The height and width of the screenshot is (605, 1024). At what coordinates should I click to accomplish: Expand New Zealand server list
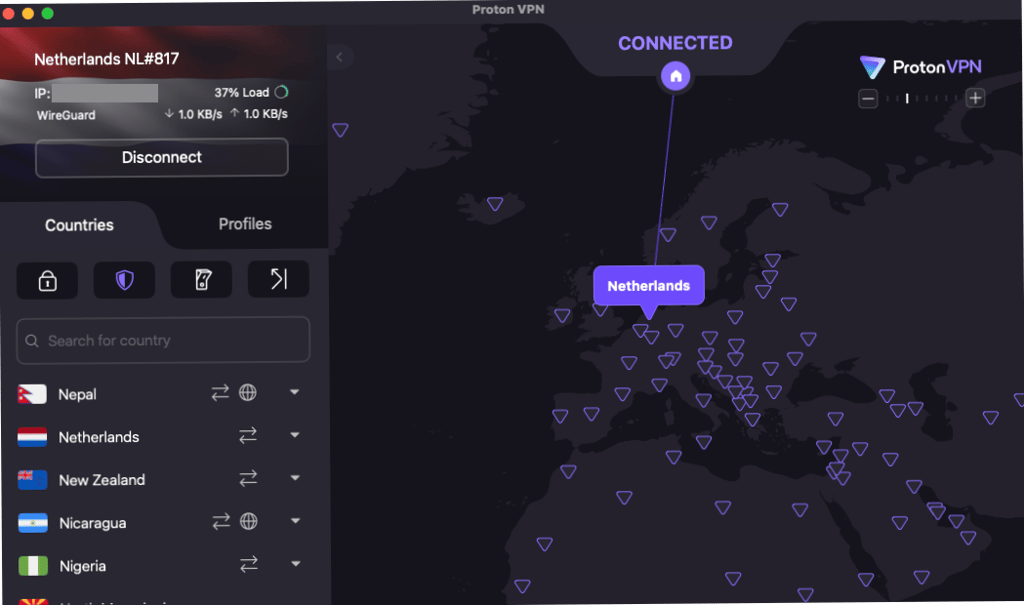pyautogui.click(x=295, y=478)
